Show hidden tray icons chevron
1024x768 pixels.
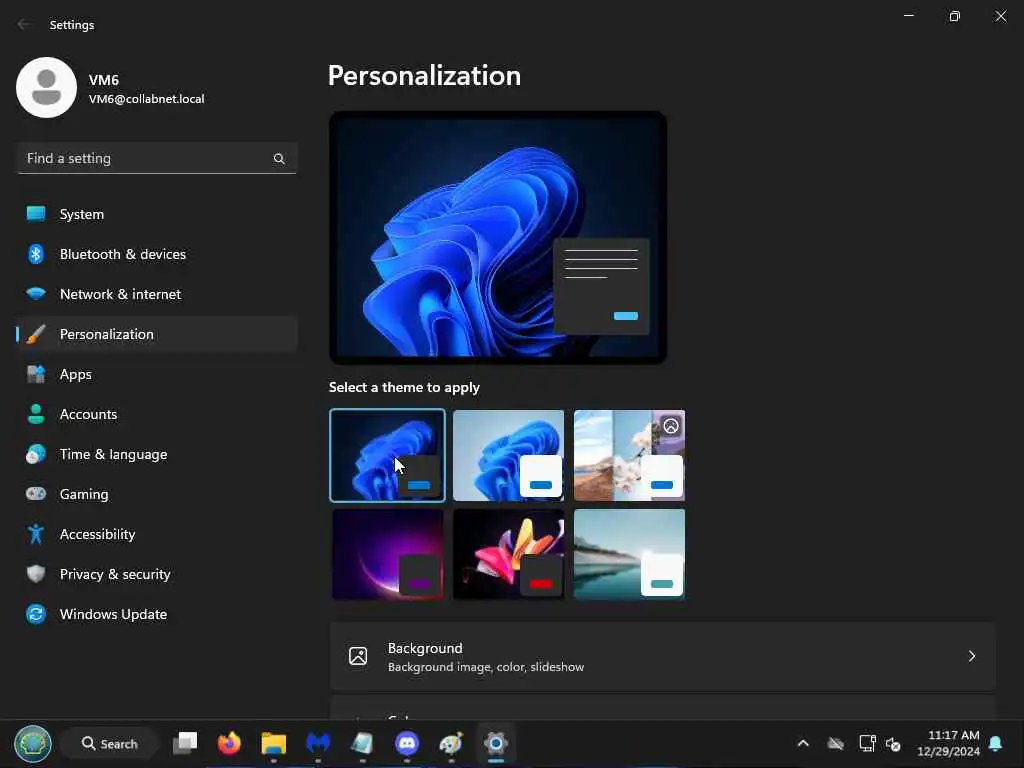point(803,743)
